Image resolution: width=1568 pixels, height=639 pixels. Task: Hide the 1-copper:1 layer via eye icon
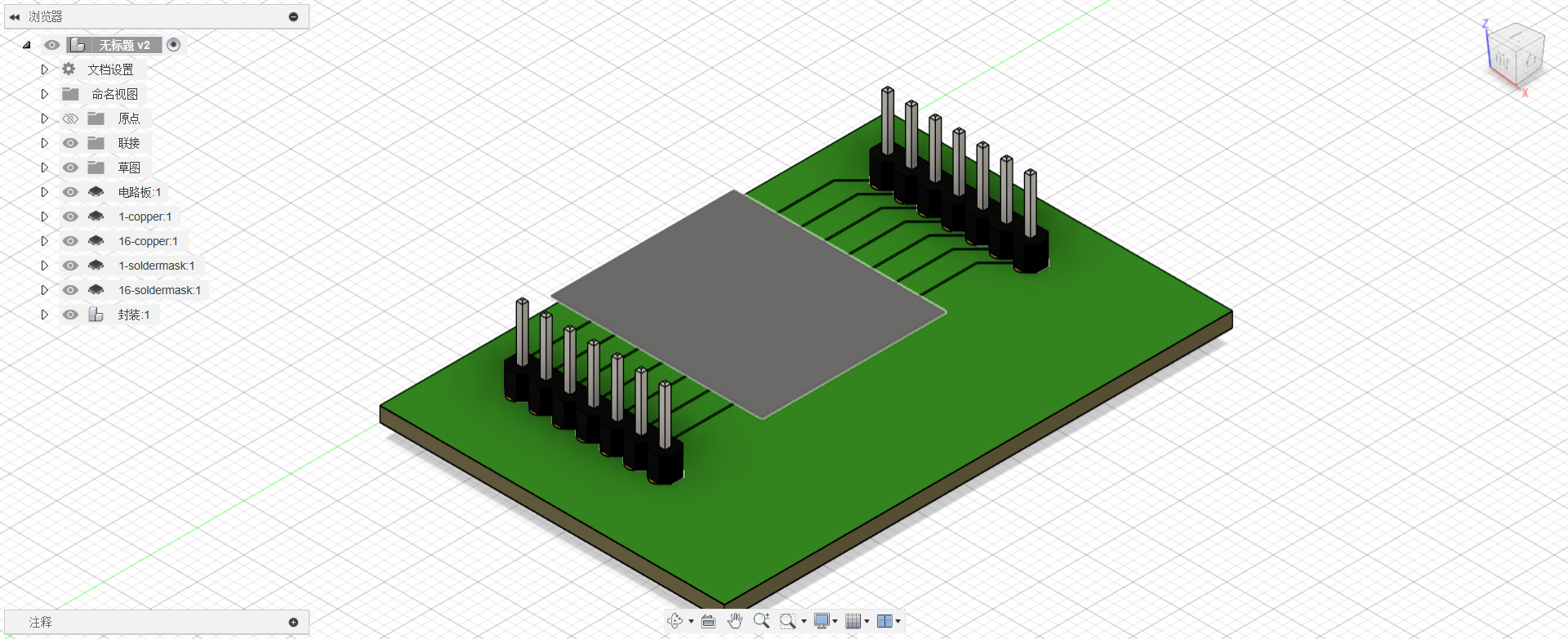click(x=70, y=217)
